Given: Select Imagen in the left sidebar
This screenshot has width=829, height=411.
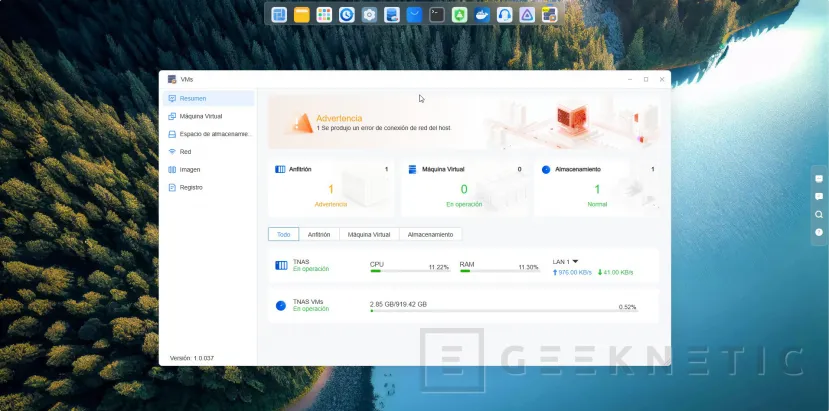Looking at the screenshot, I should pos(189,169).
